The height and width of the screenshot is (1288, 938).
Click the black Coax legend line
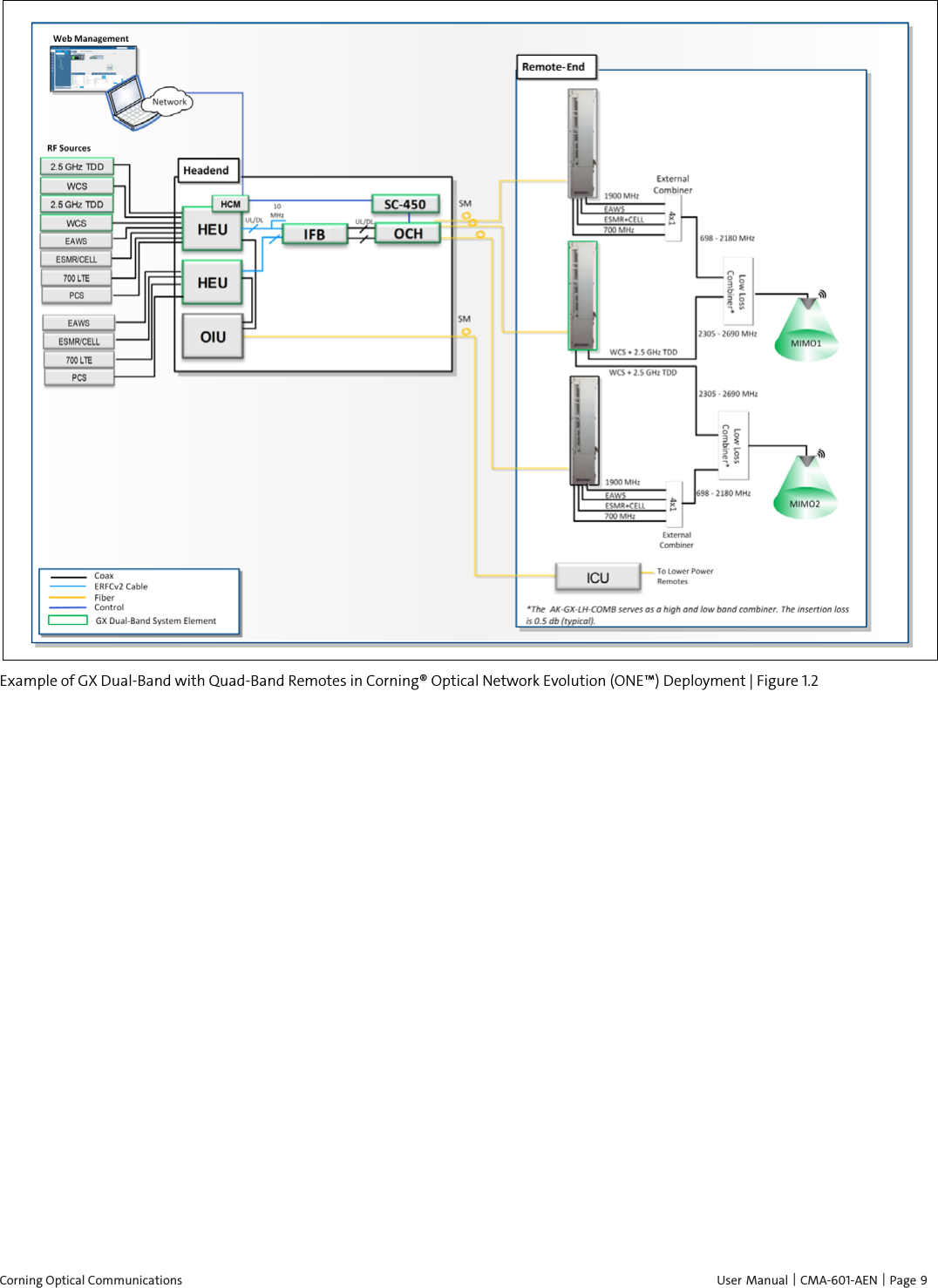coord(68,576)
